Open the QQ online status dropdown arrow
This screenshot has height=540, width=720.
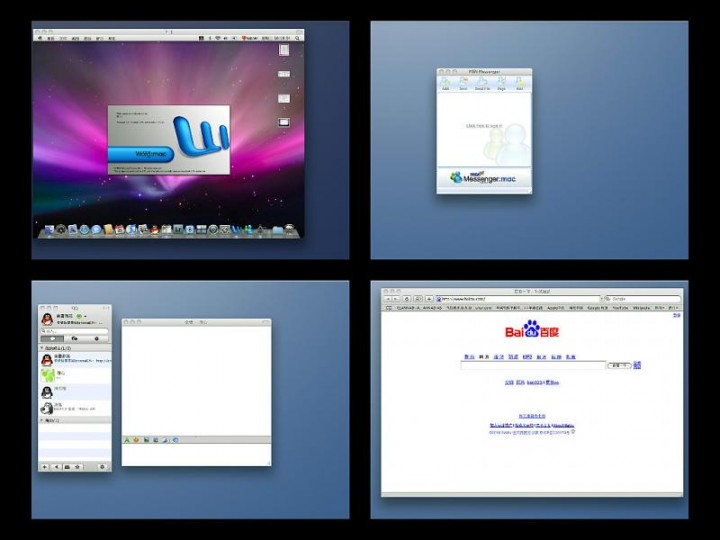85,316
